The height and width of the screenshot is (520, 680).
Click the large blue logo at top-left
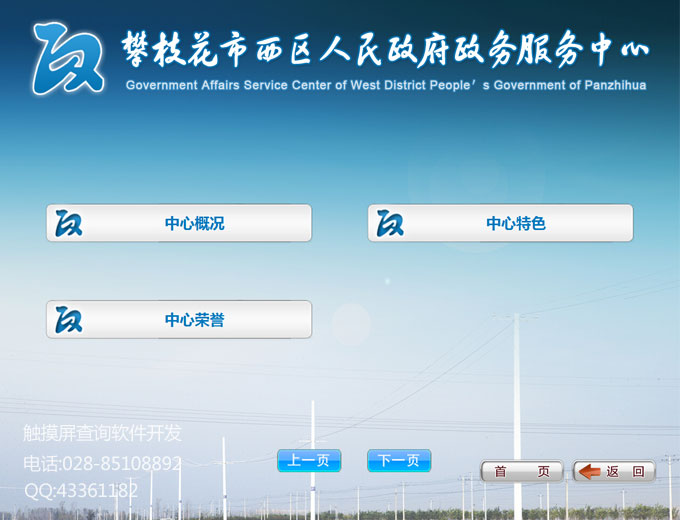pos(66,58)
